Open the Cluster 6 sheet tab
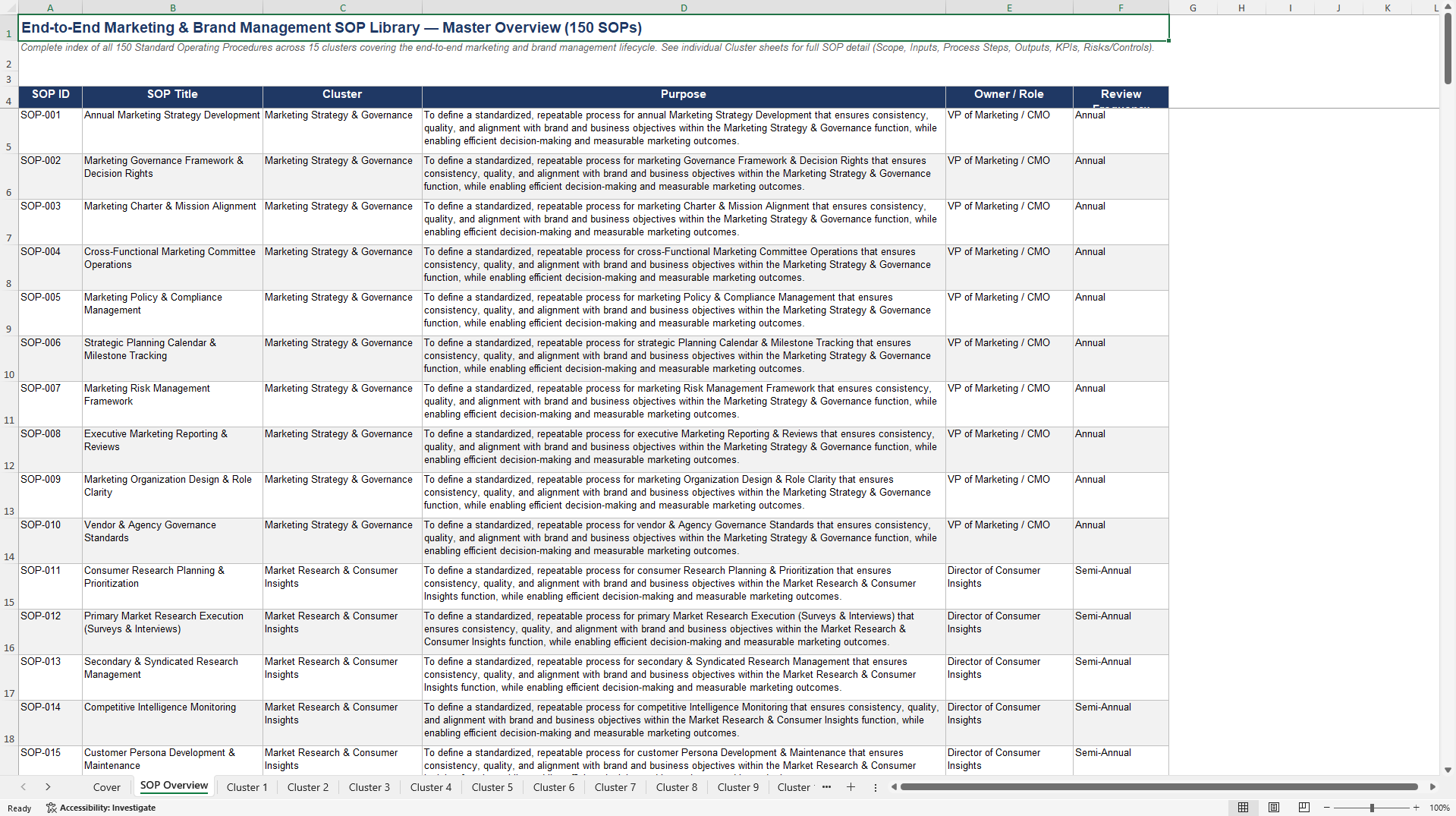Screen dimensions: 1456x816 coord(554,787)
